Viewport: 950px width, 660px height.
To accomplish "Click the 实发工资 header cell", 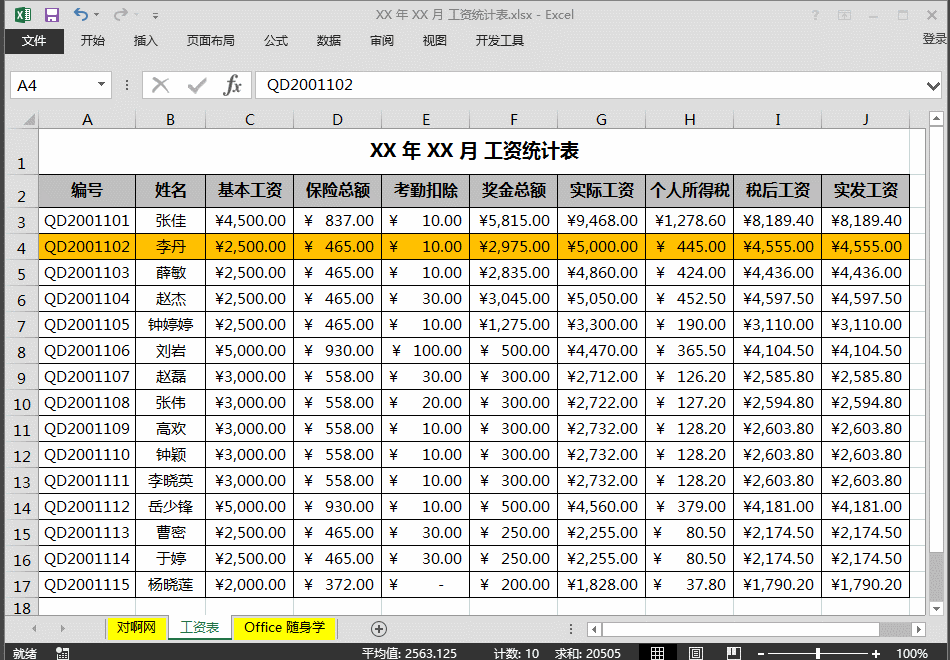I will tap(866, 191).
